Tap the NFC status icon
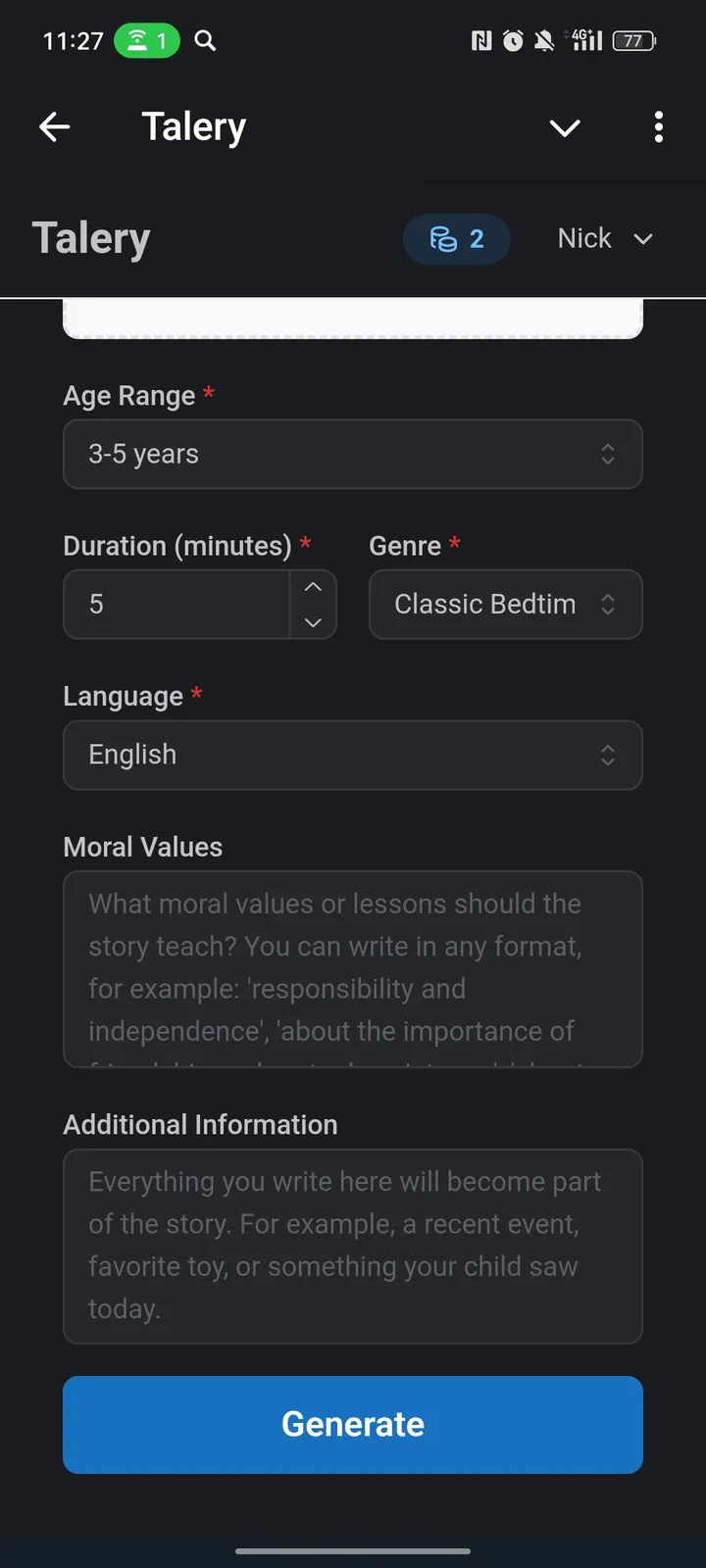 480,40
